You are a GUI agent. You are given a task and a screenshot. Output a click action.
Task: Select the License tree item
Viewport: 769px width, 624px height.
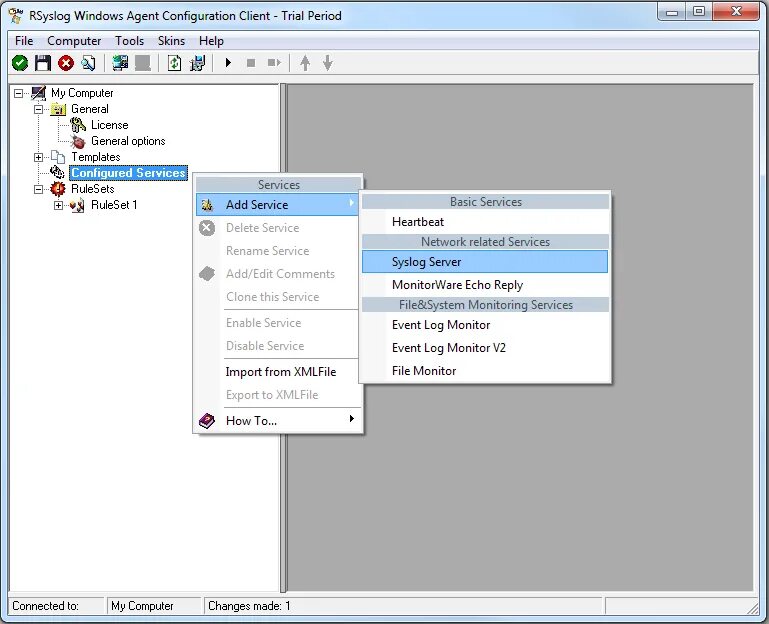click(x=109, y=125)
